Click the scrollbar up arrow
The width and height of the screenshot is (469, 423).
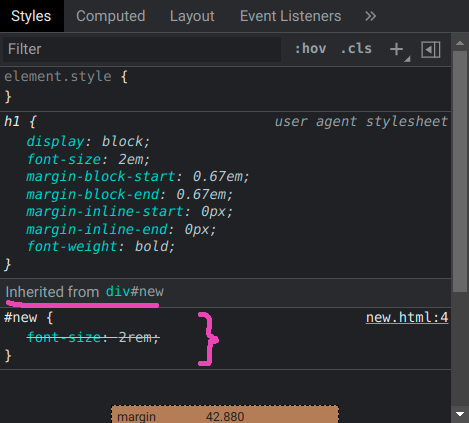(460, 43)
